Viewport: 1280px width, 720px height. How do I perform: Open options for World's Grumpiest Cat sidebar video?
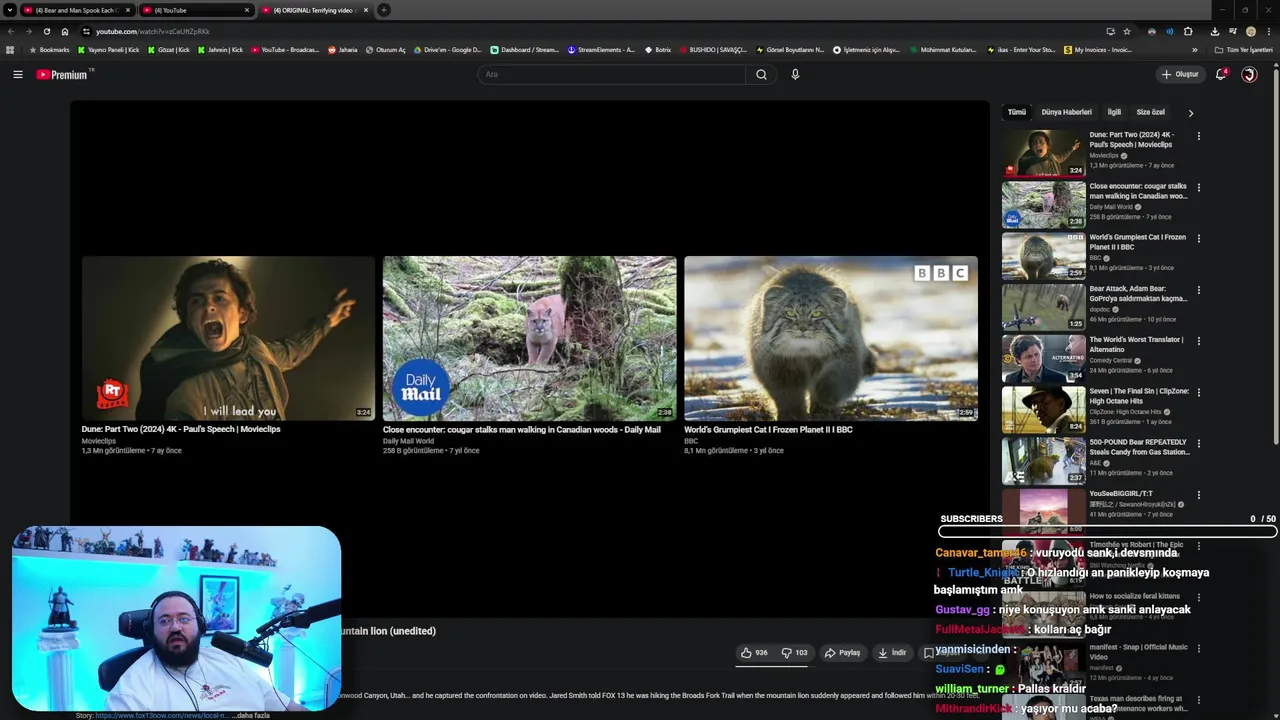click(1199, 239)
